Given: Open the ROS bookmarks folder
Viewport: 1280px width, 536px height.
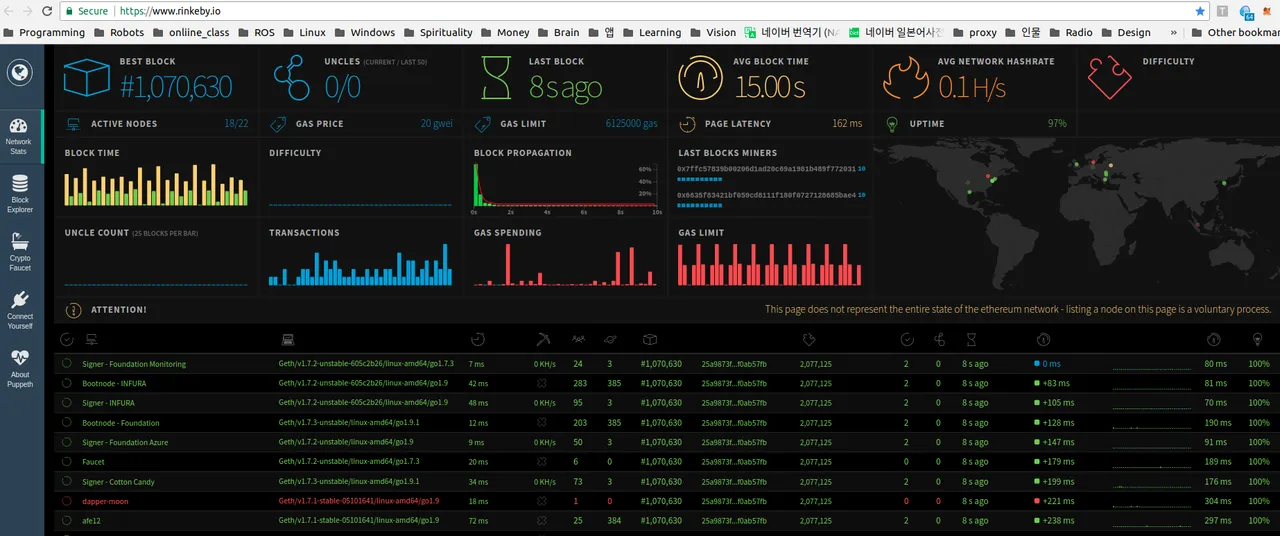Looking at the screenshot, I should (255, 32).
